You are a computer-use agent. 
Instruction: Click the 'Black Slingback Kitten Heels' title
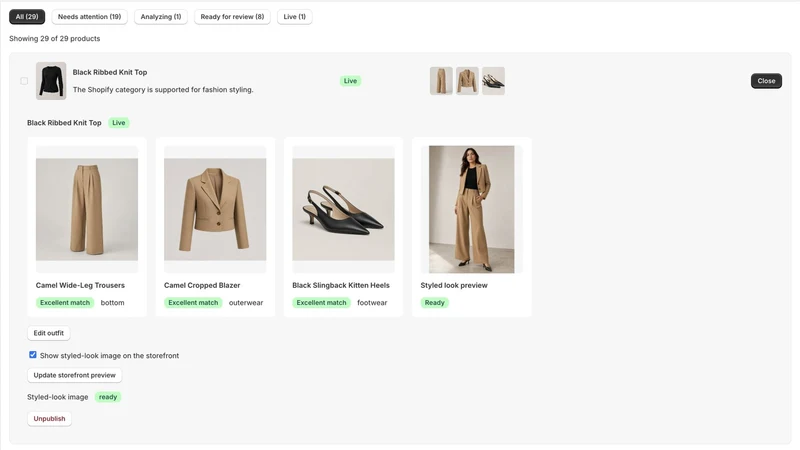[x=341, y=285]
